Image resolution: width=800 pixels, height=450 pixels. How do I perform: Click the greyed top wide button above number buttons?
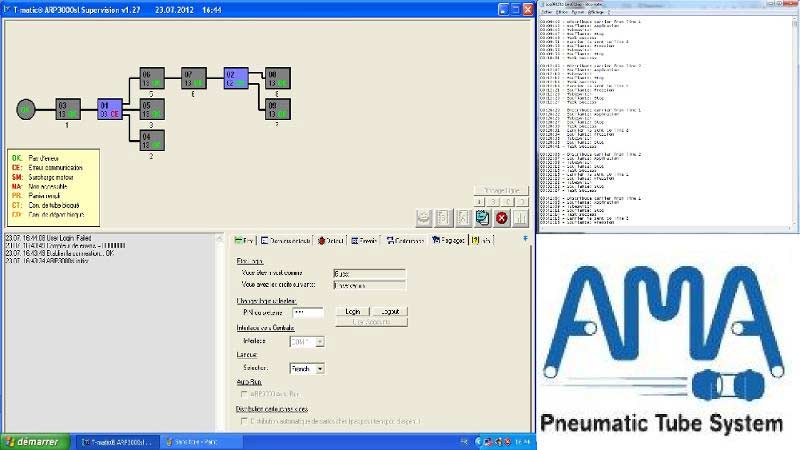(x=501, y=190)
